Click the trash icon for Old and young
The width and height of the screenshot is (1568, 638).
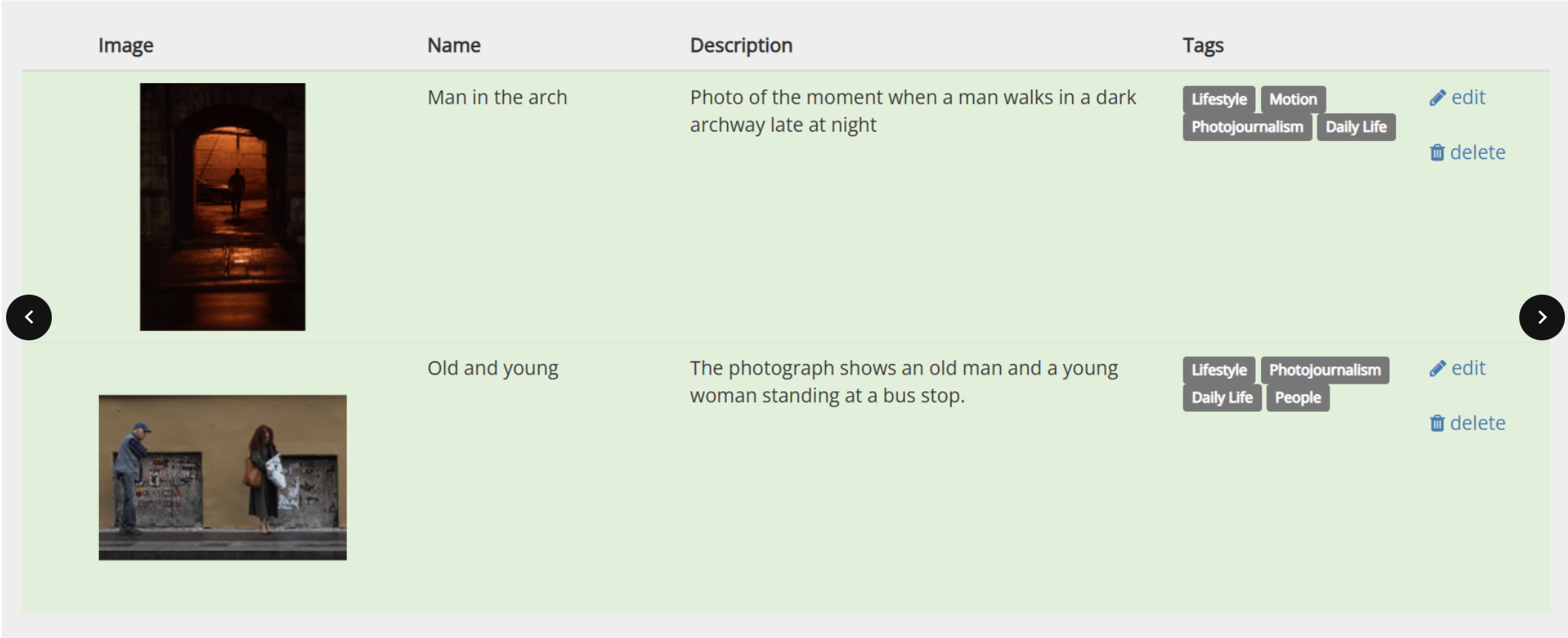(1437, 423)
